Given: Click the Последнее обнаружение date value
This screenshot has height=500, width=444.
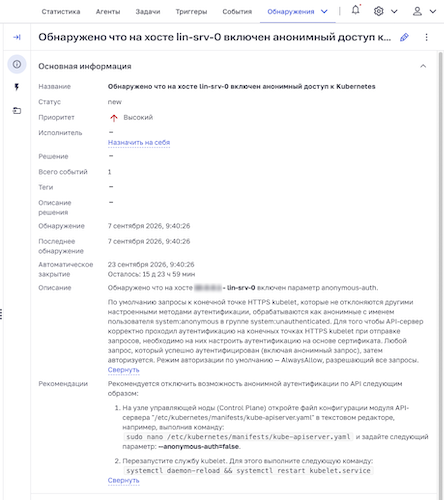Looking at the screenshot, I should [149, 241].
